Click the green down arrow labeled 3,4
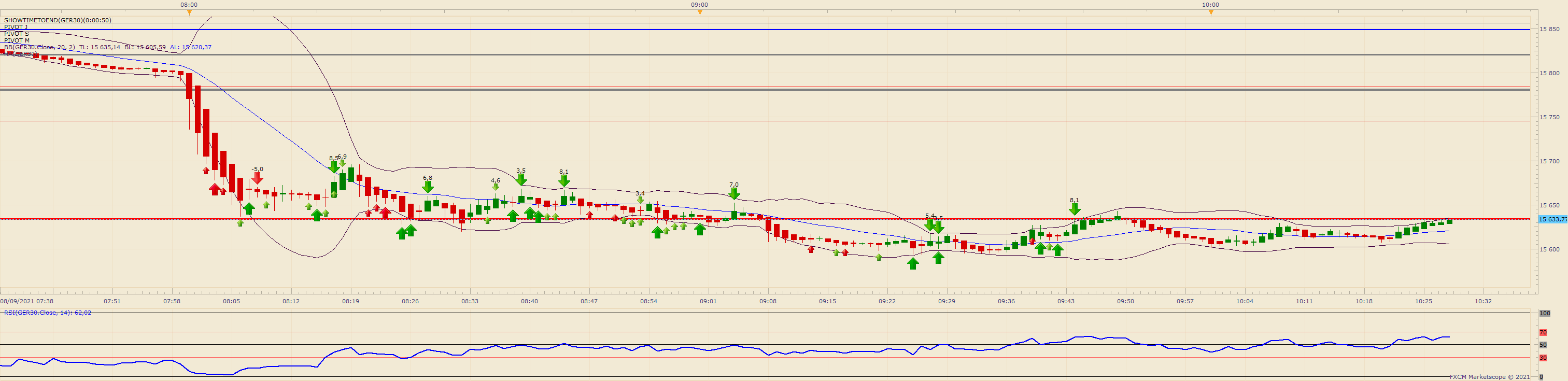The width and height of the screenshot is (1568, 381). coord(640,200)
